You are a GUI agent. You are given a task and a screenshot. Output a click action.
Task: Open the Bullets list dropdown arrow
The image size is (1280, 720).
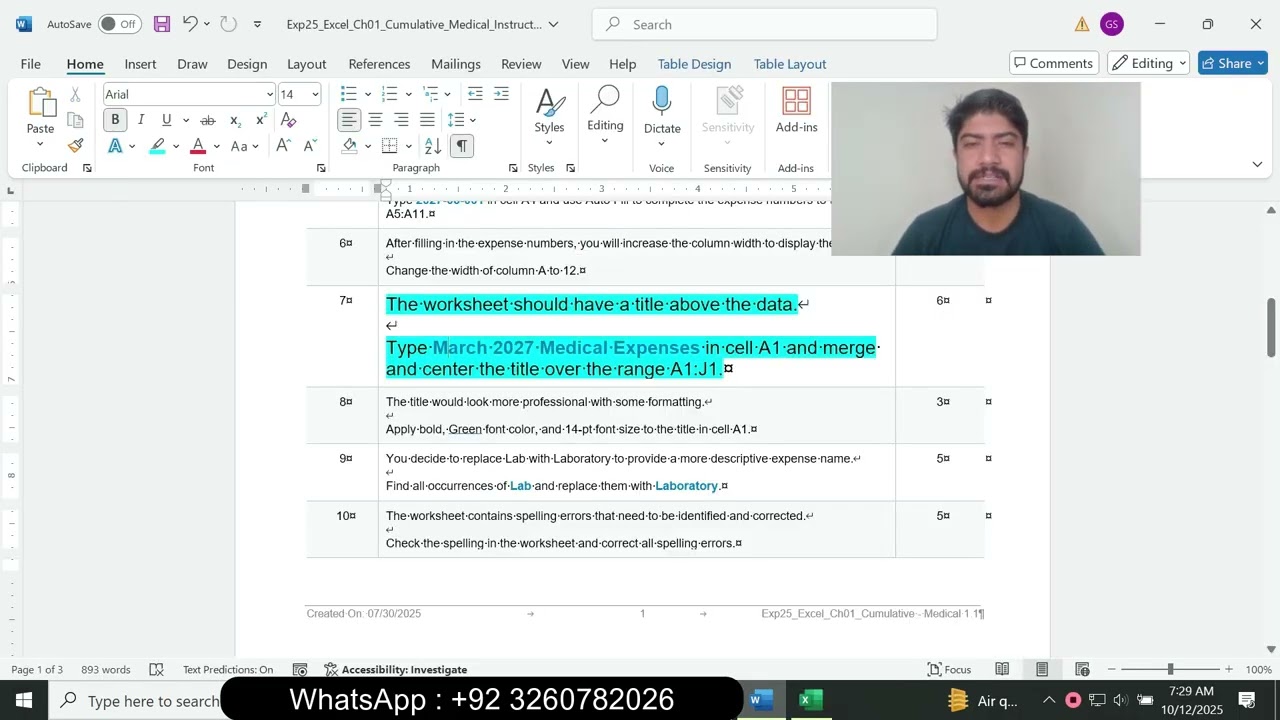(x=368, y=94)
